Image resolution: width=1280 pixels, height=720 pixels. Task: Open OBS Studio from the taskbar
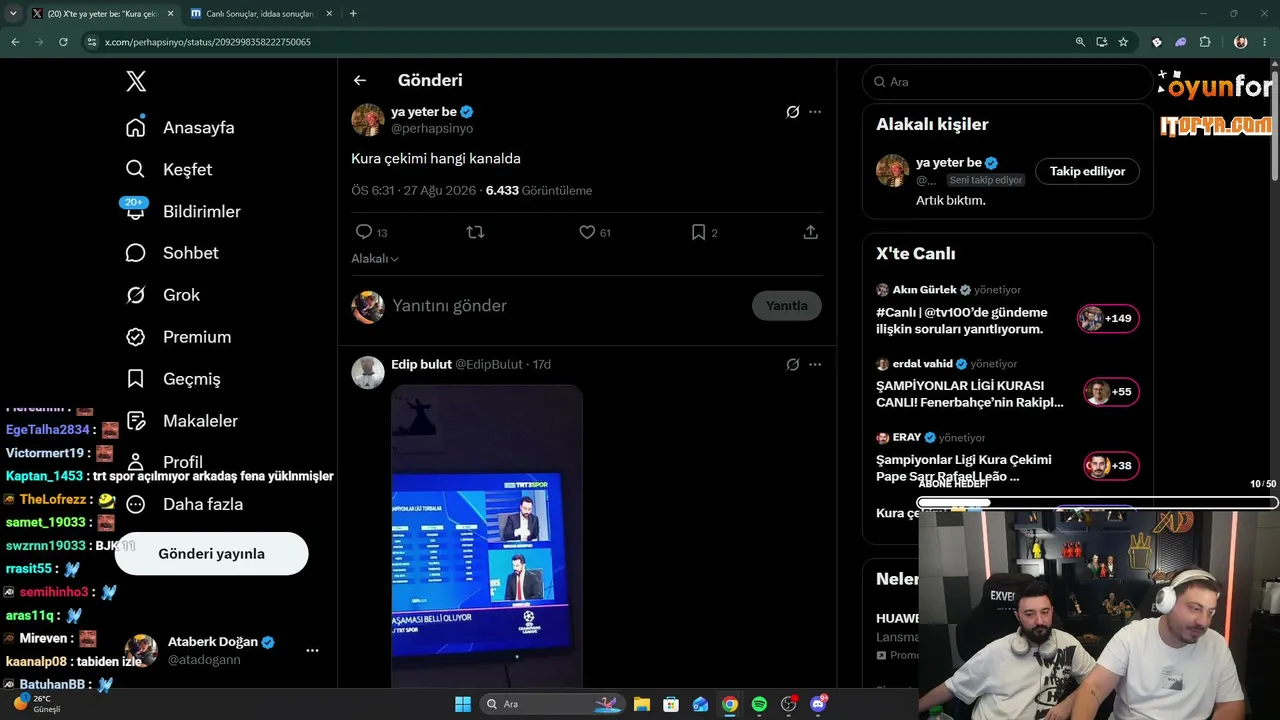[789, 704]
